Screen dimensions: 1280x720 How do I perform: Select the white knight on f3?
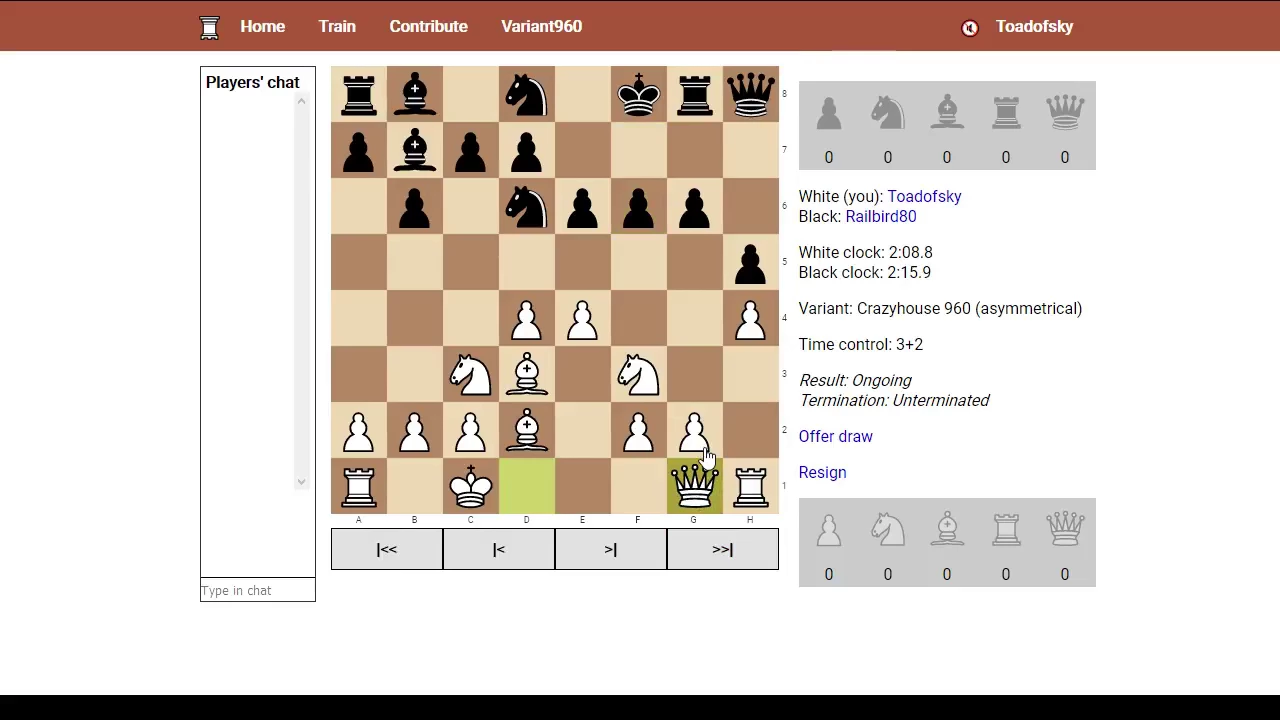click(638, 374)
